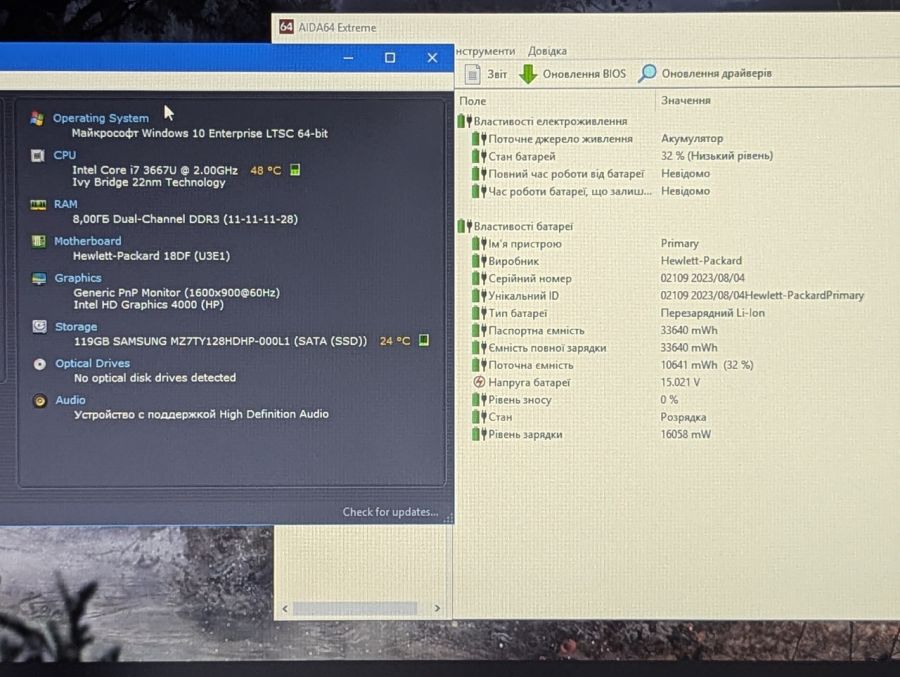Image resolution: width=900 pixels, height=677 pixels.
Task: Click the green SSD temperature indicator icon
Action: pos(424,340)
